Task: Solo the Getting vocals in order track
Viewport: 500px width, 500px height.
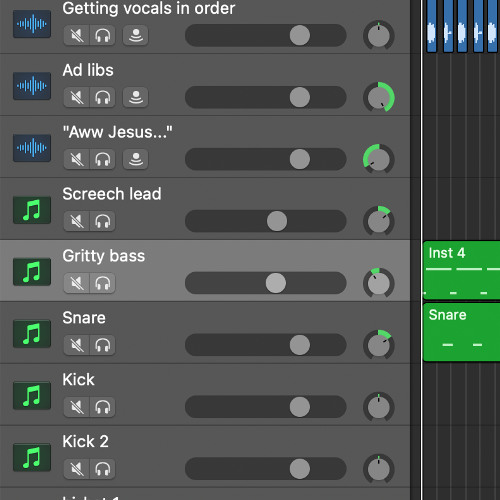Action: point(103,35)
